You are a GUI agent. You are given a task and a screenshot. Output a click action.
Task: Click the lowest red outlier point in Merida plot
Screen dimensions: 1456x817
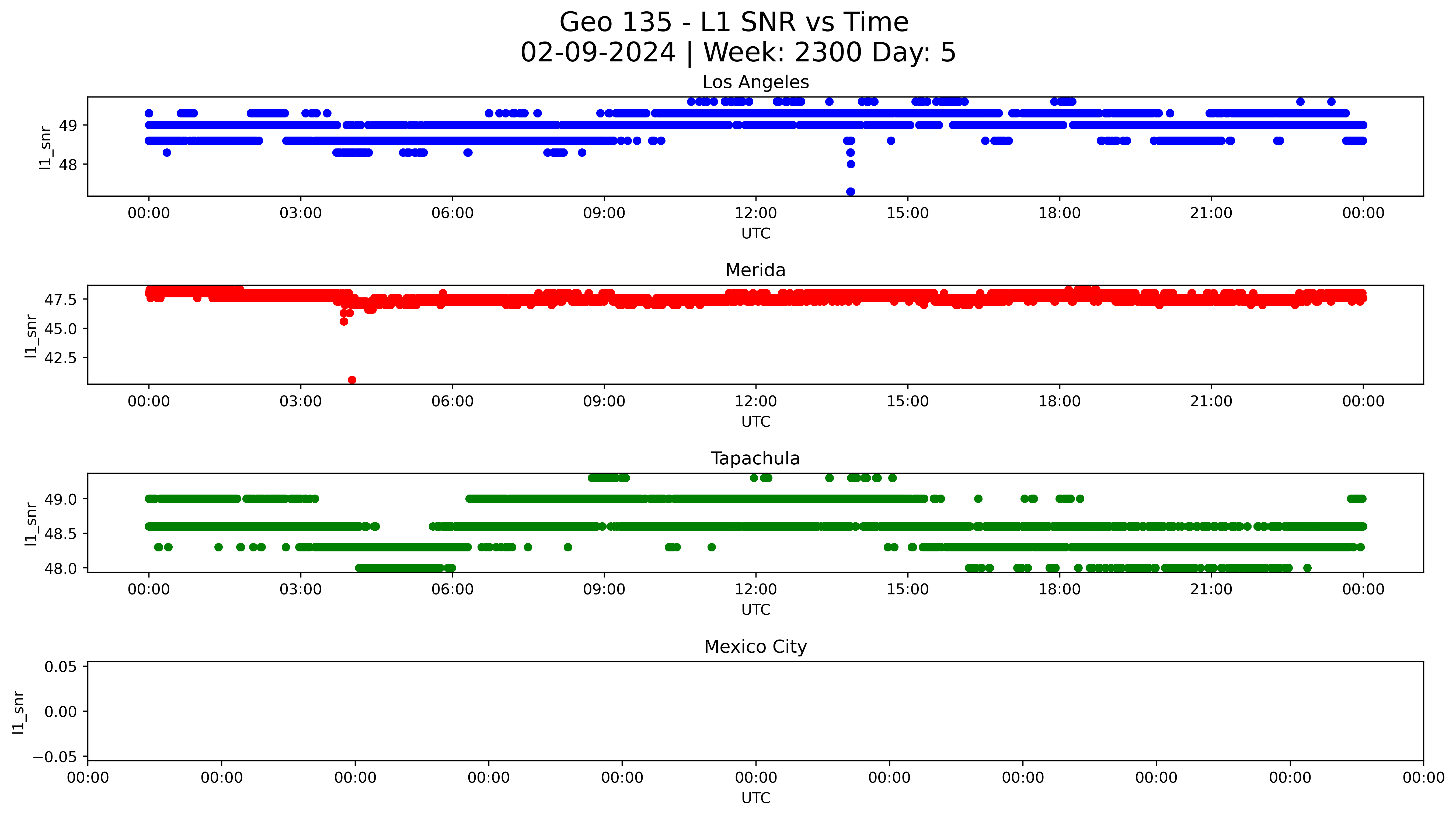coord(352,380)
